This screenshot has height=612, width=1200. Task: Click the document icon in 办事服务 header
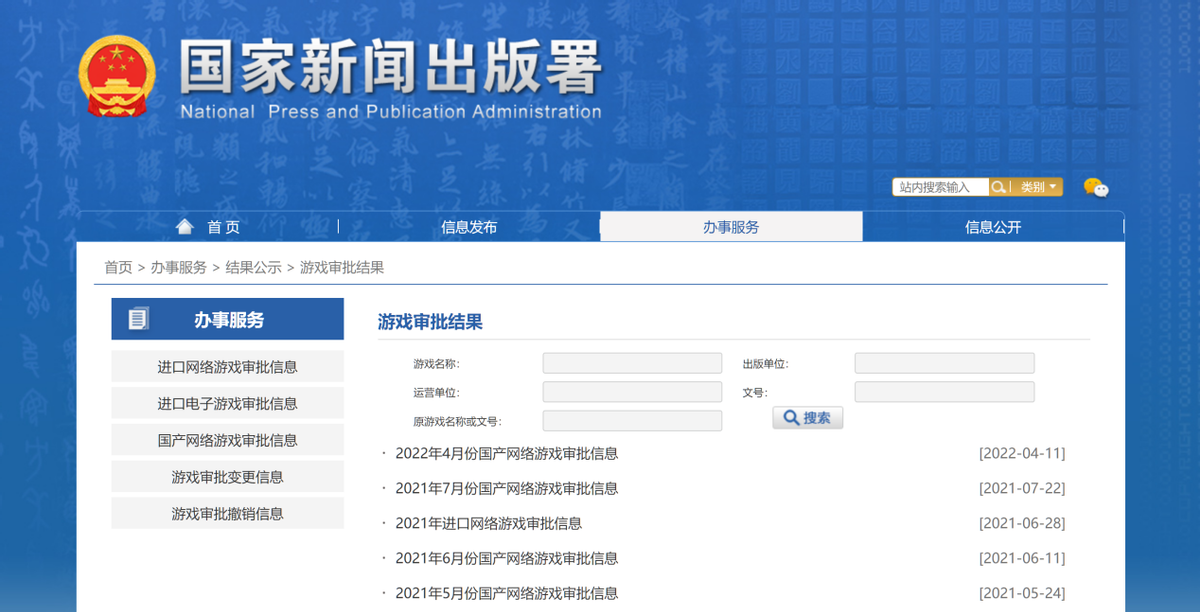tap(138, 319)
